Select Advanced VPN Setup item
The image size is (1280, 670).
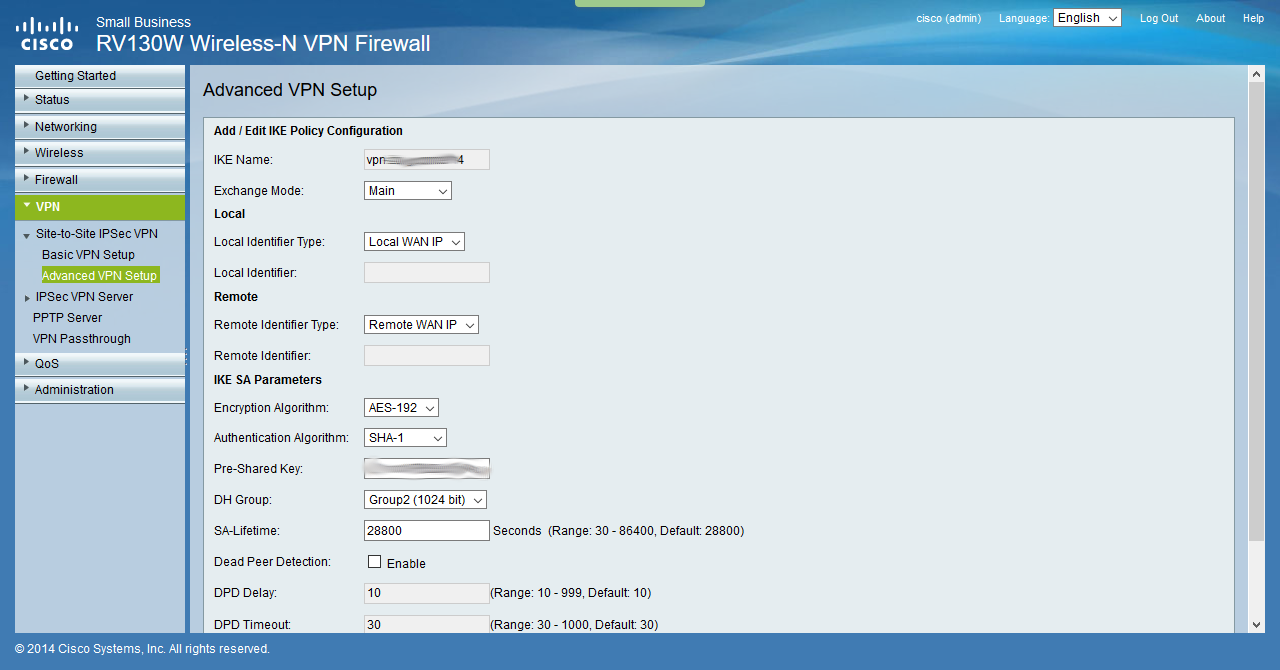pyautogui.click(x=99, y=276)
